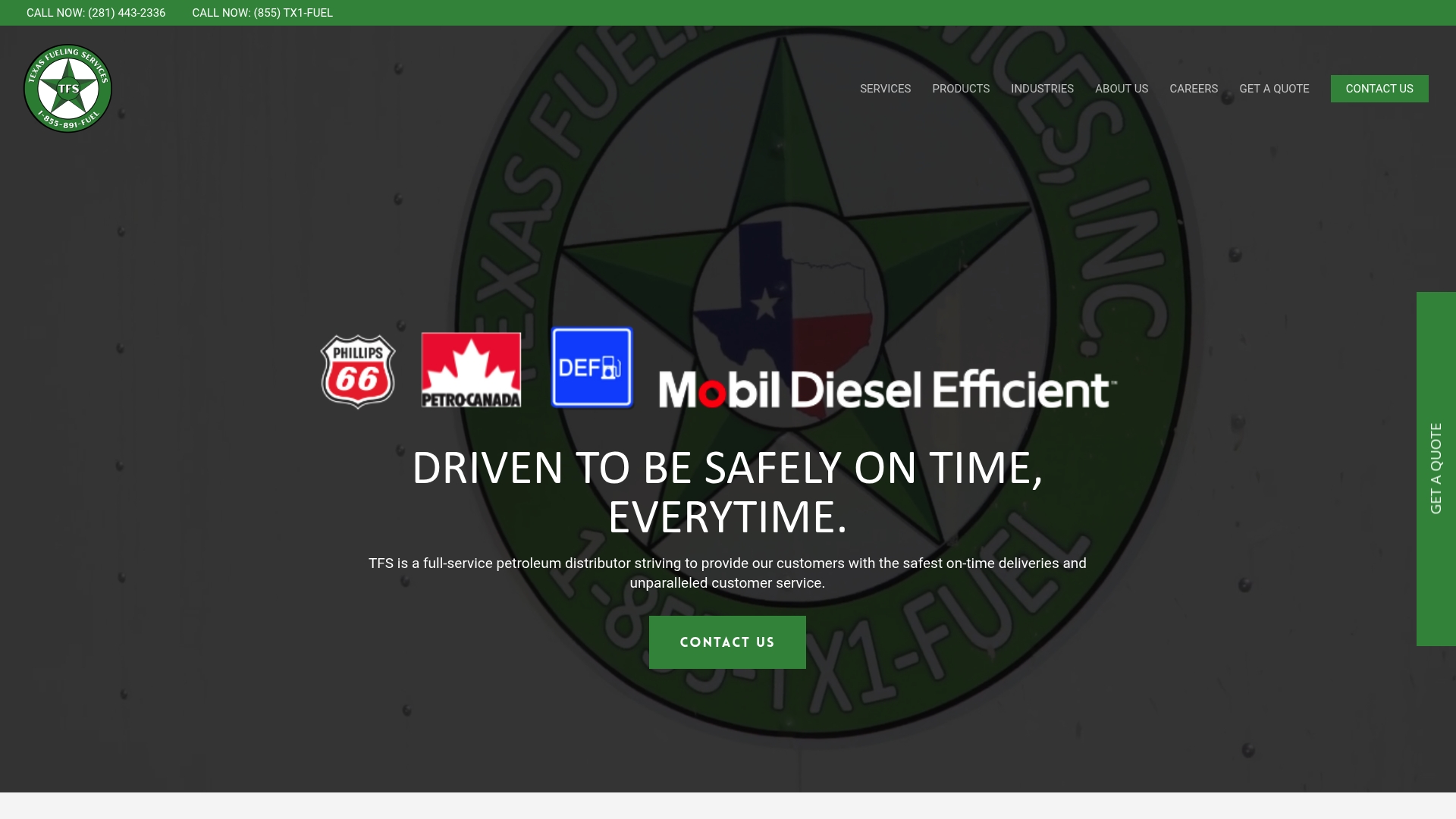Click the 'Driven to be safely on time' headline
1456x819 pixels.
coord(727,493)
